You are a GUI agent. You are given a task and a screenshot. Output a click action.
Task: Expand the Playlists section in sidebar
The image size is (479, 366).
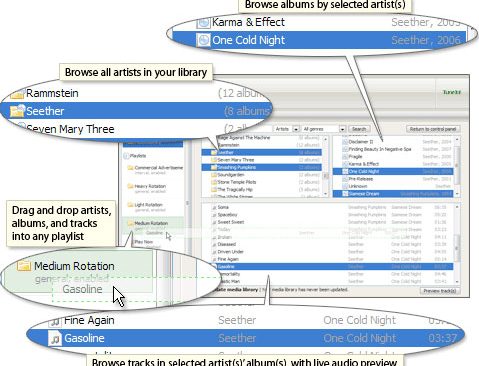126,156
